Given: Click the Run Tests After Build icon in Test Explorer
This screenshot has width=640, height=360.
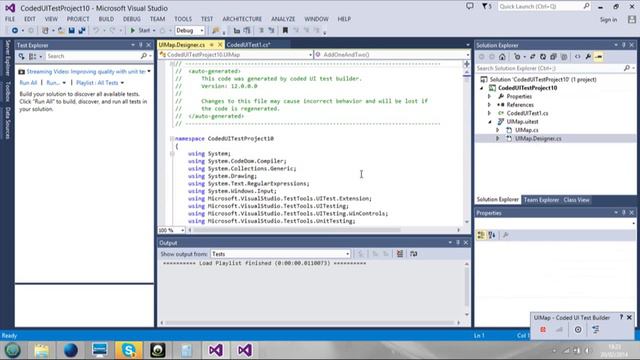Looking at the screenshot, I should point(22,56).
